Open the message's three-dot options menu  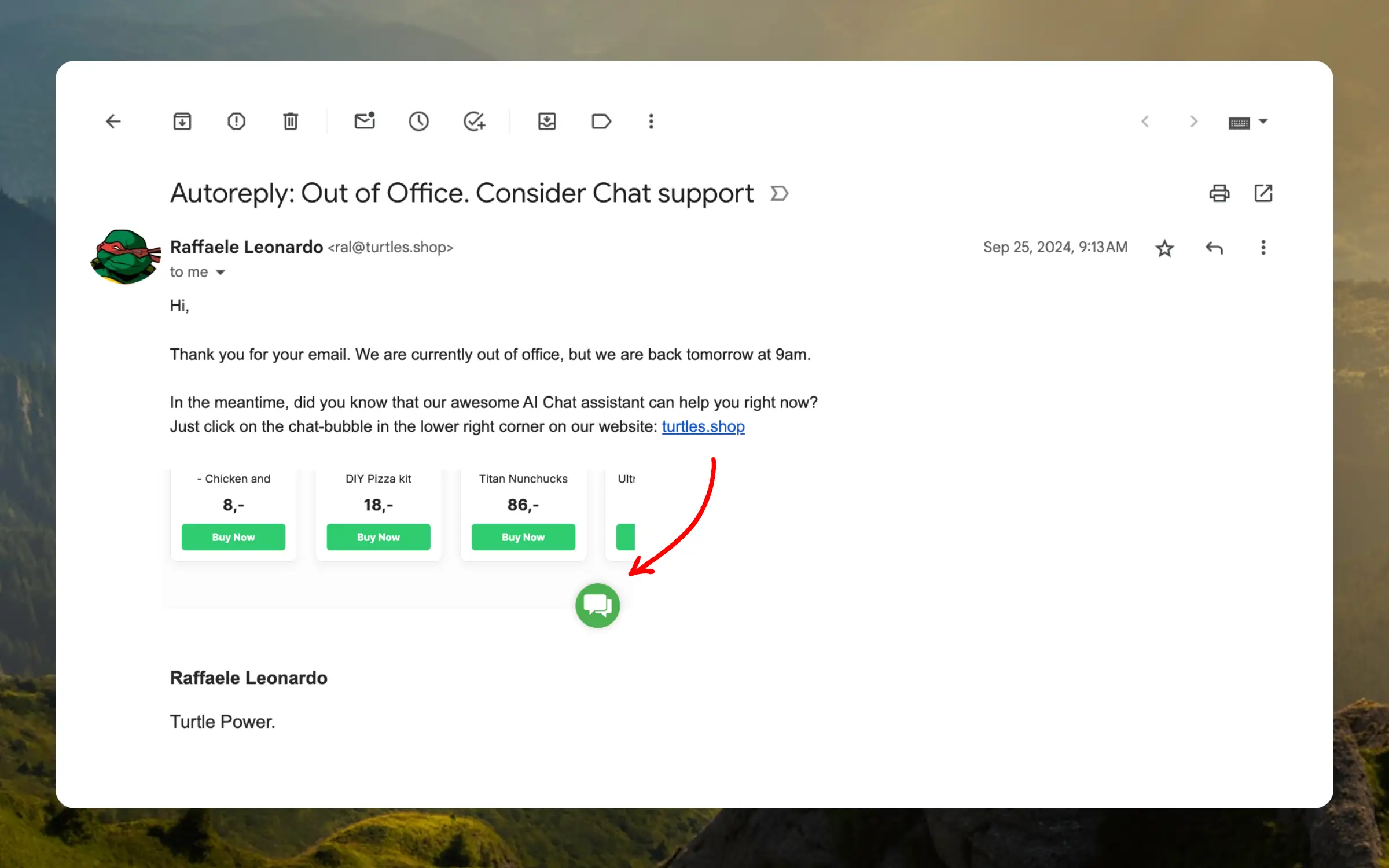(1263, 248)
